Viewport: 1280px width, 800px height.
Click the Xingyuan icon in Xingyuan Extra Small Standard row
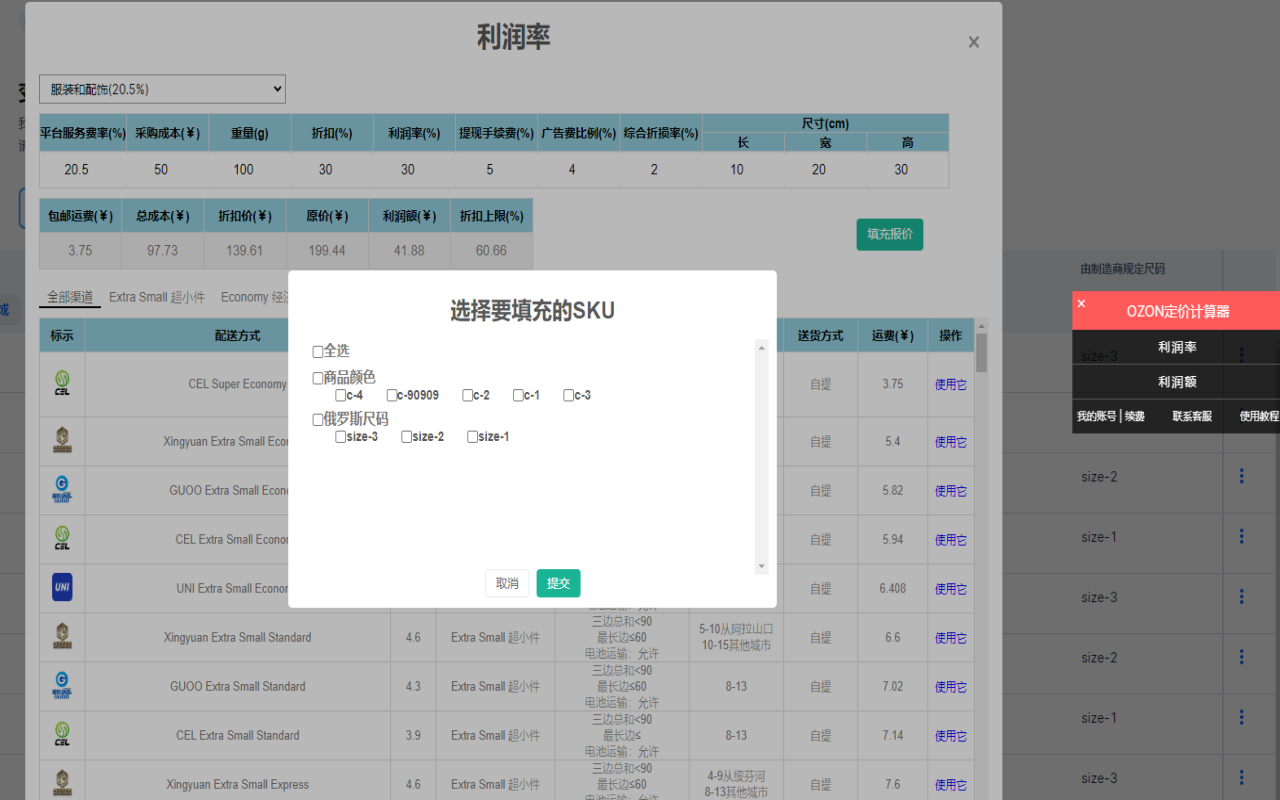pyautogui.click(x=61, y=637)
